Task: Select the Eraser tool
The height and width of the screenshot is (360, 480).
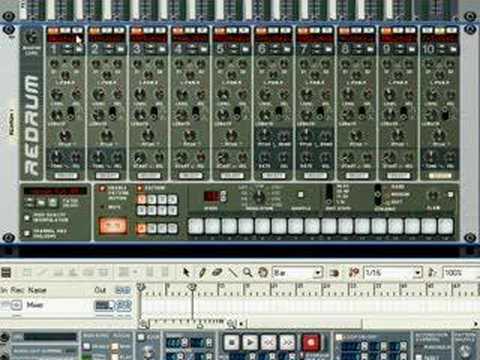Action: point(217,272)
